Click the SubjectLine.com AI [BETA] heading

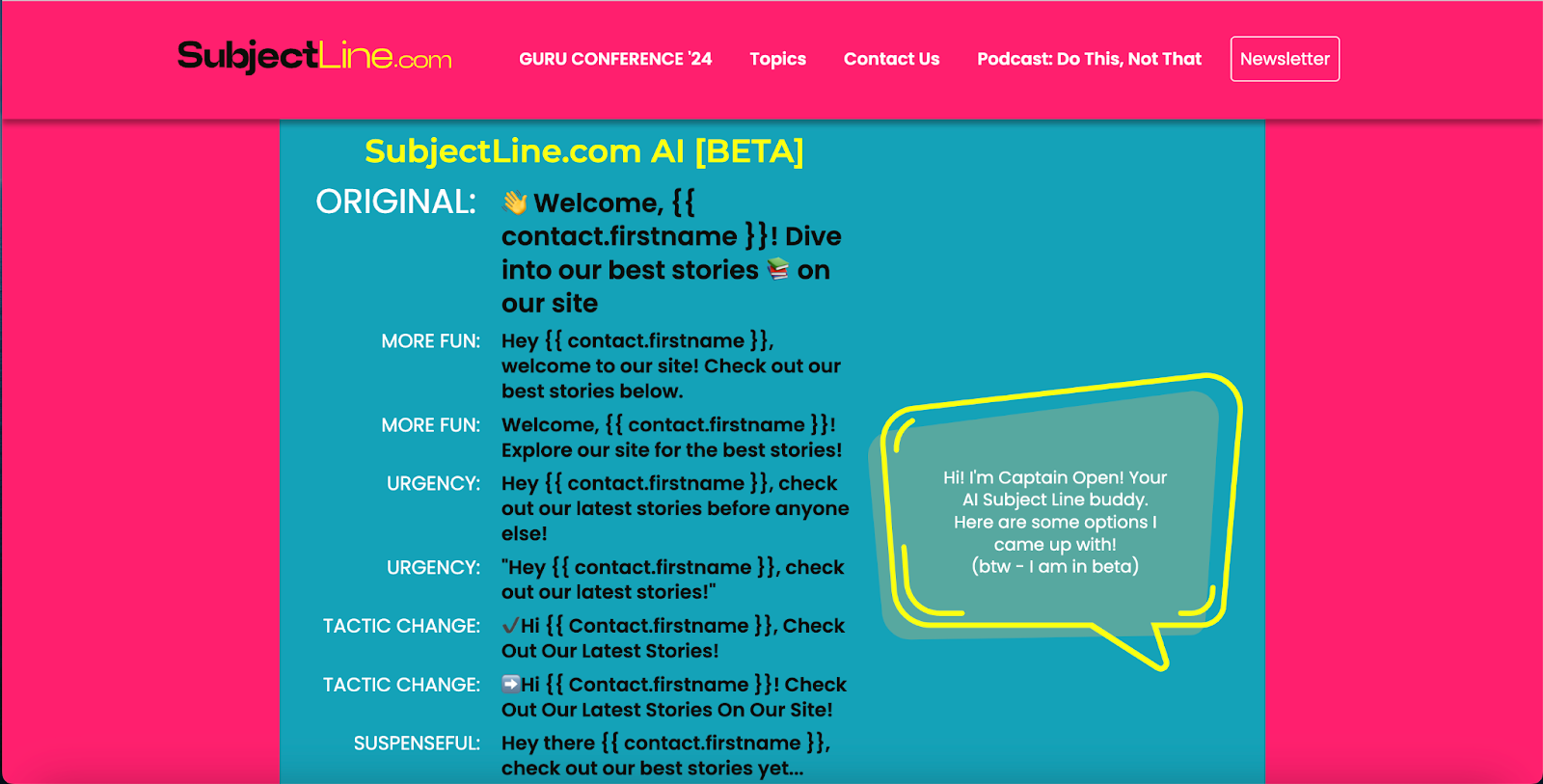(584, 151)
